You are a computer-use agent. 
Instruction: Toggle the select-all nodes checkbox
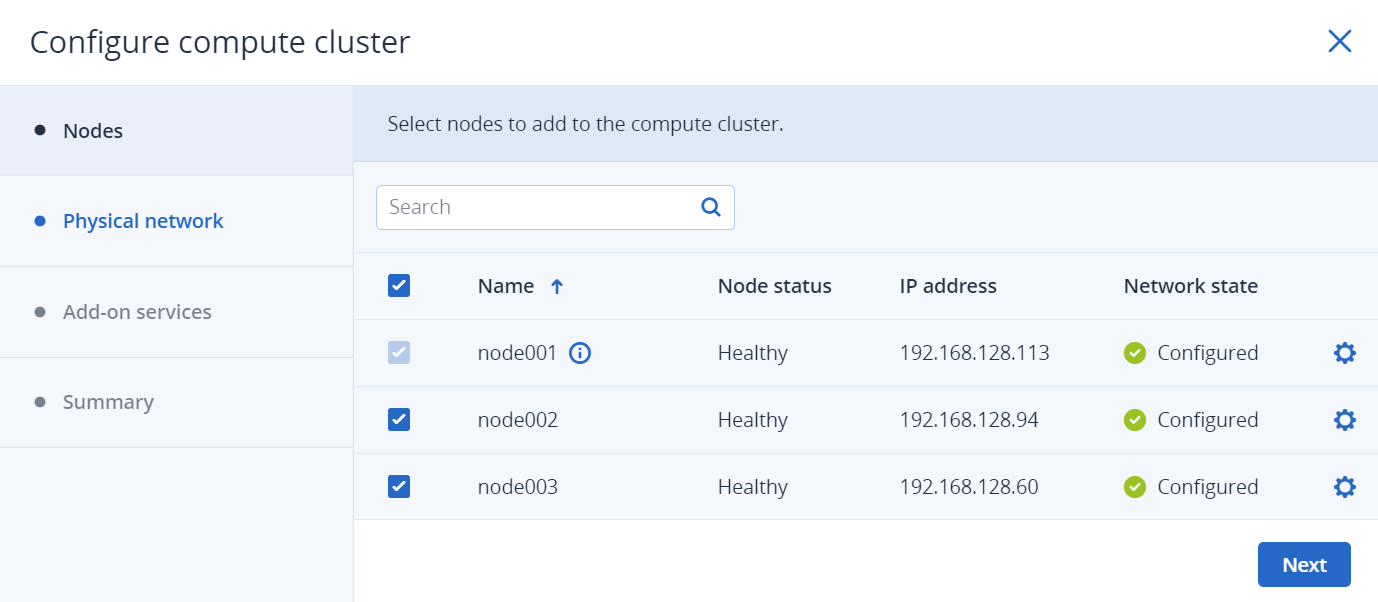tap(399, 286)
